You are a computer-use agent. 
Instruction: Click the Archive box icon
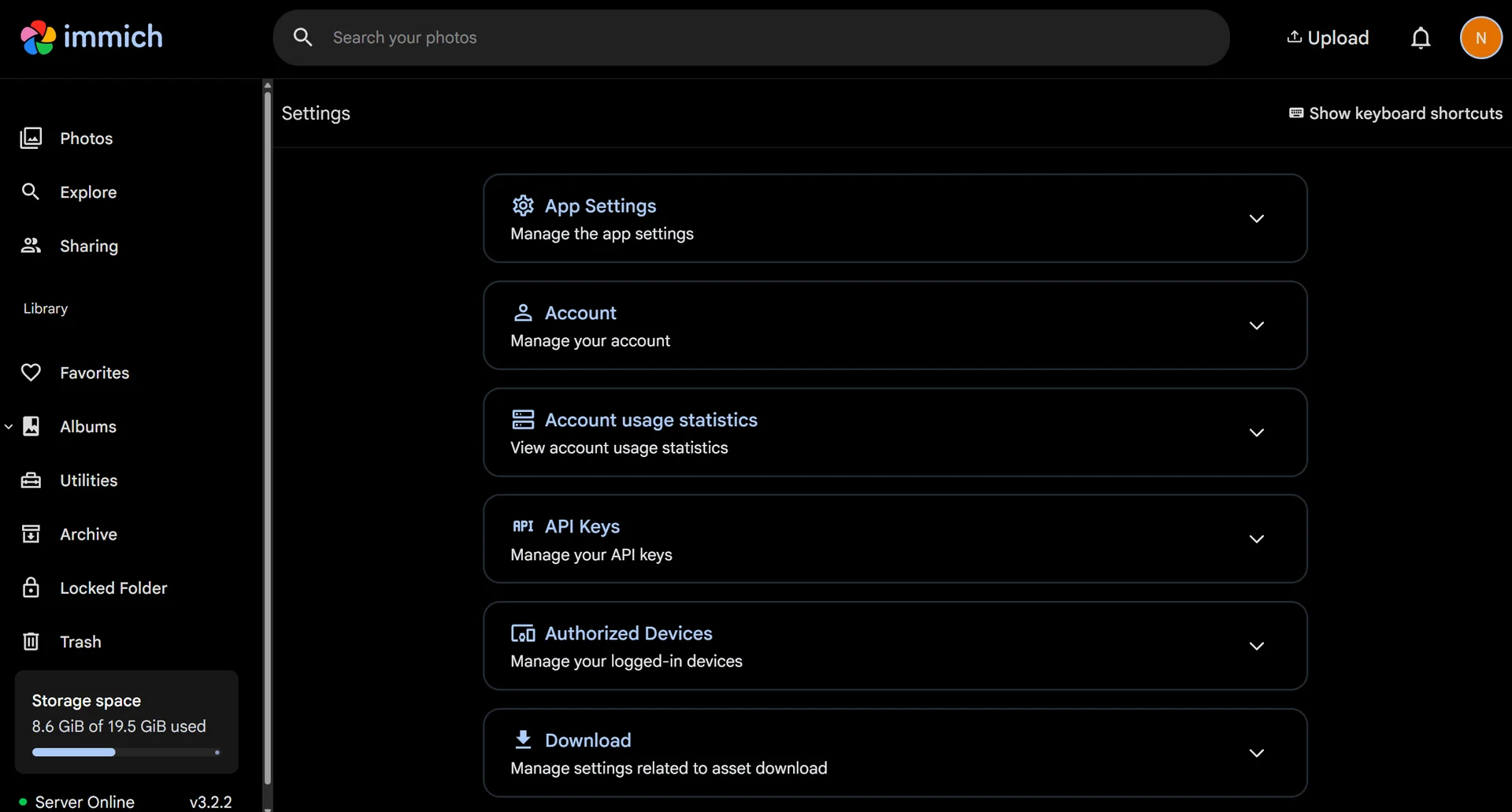point(31,534)
